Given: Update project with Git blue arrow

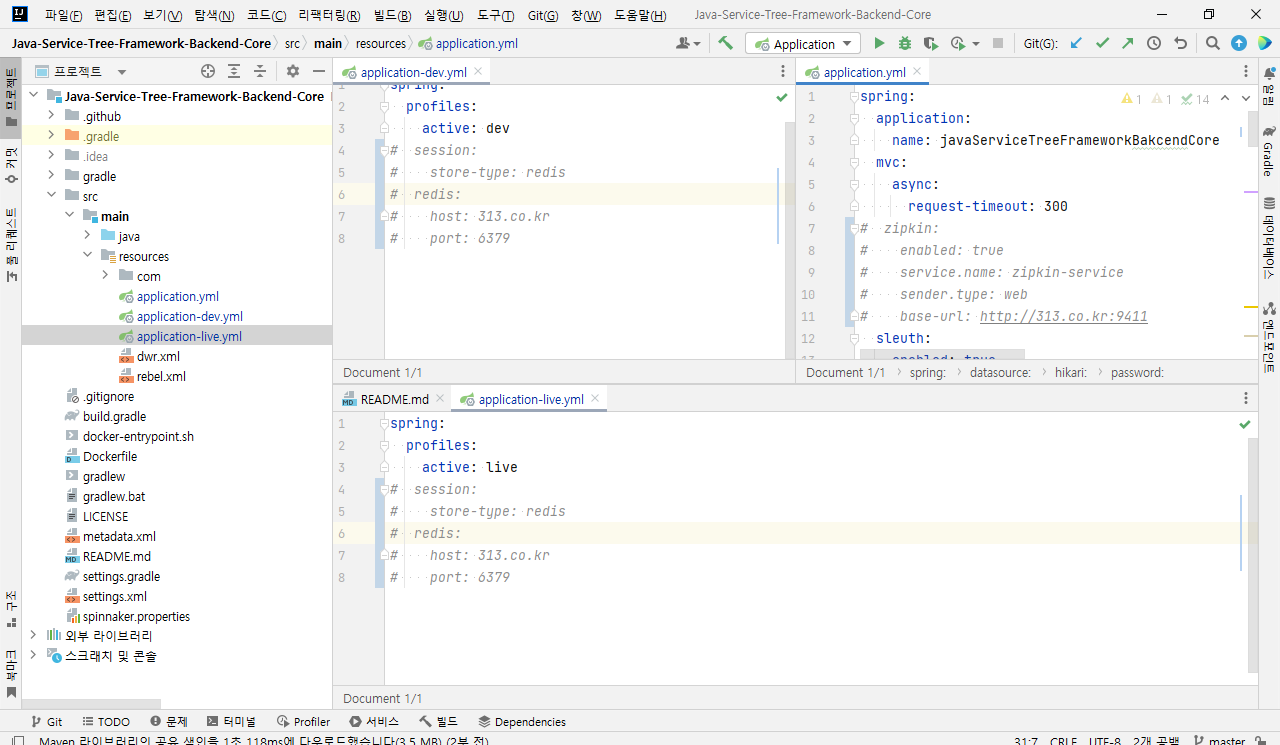Looking at the screenshot, I should 1076,43.
